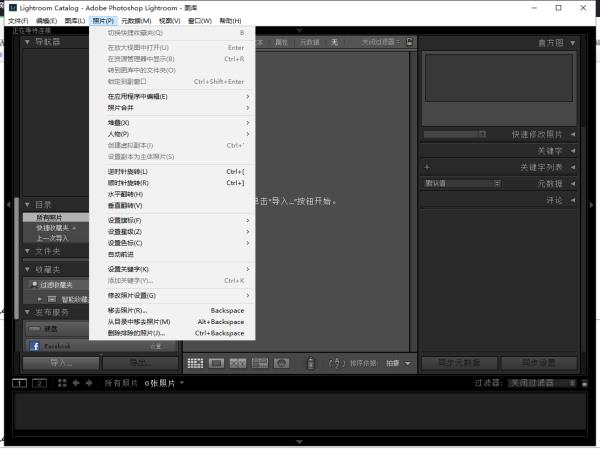Image resolution: width=600 pixels, height=450 pixels.
Task: Toggle the second window display button 2
Action: 39,383
